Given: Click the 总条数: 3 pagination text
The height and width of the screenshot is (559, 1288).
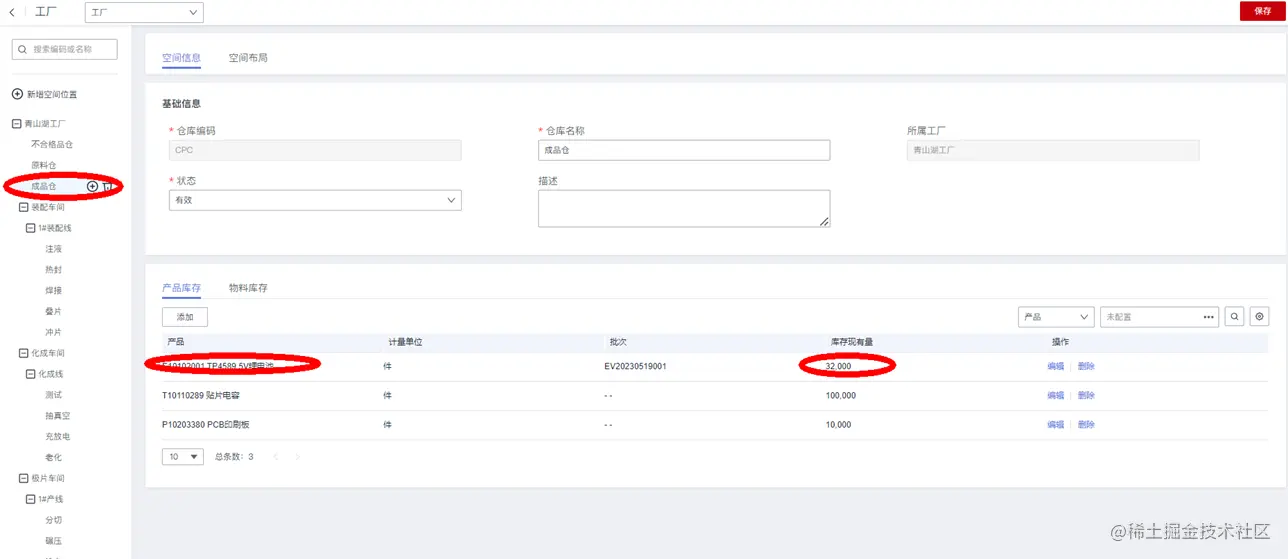Looking at the screenshot, I should (234, 456).
